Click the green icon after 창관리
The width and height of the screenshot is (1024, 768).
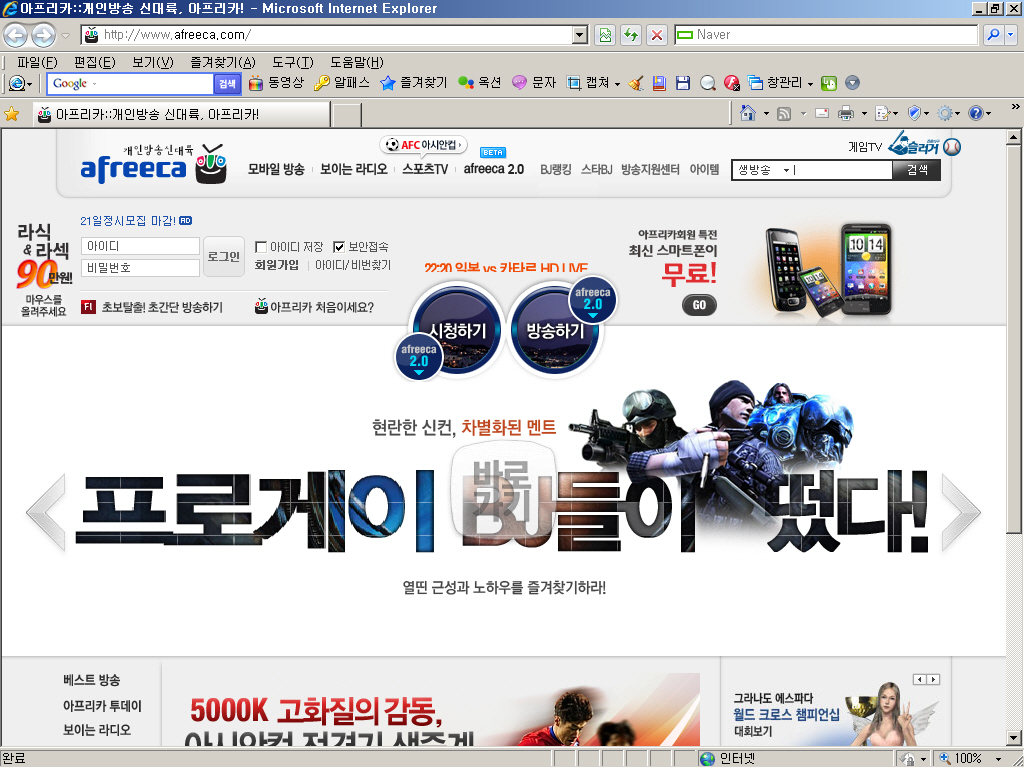click(829, 83)
